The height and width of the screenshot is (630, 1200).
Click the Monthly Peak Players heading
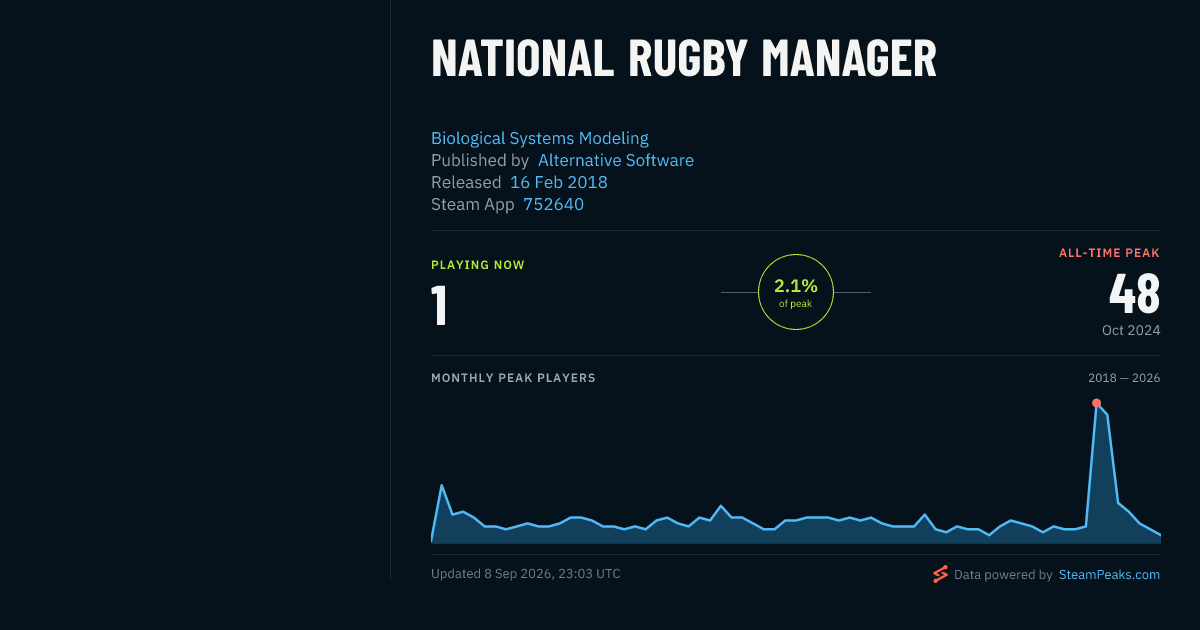[513, 378]
